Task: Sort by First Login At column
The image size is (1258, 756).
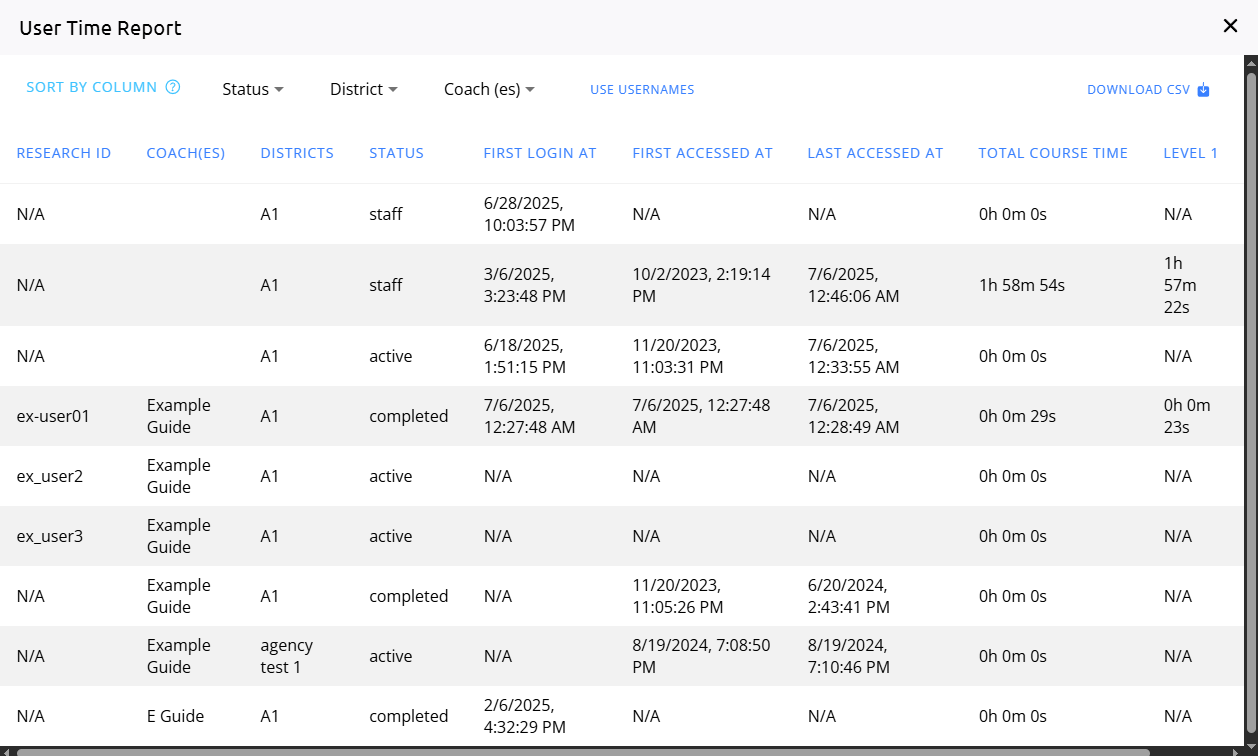Action: click(540, 153)
